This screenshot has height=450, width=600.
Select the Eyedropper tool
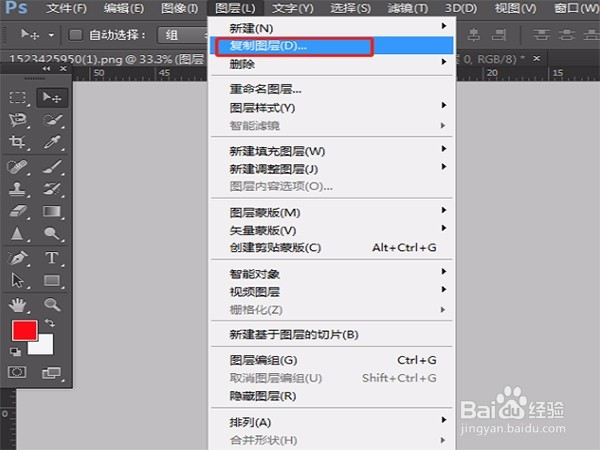tap(52, 142)
